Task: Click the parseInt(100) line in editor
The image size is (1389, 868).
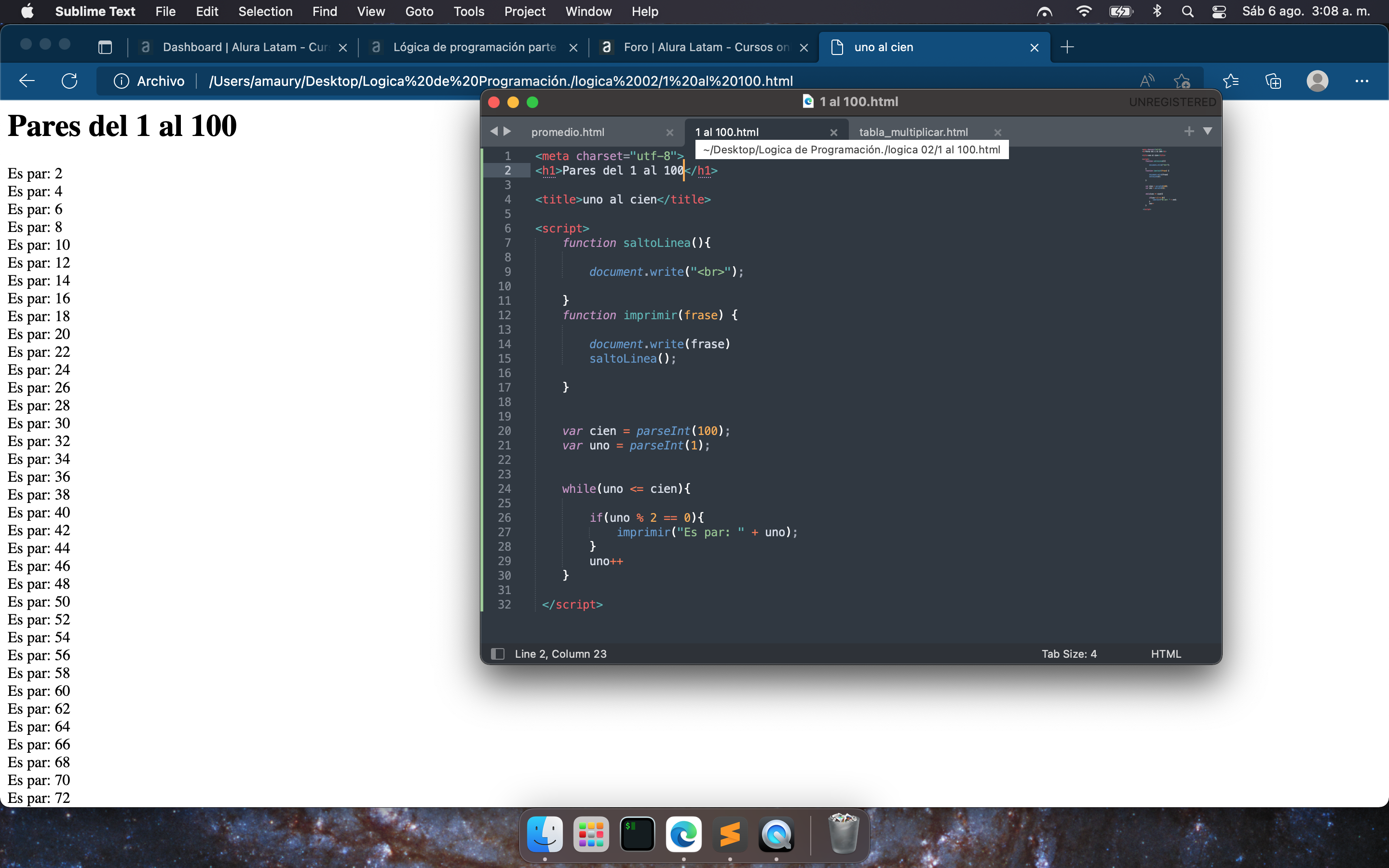Action: pyautogui.click(x=646, y=431)
